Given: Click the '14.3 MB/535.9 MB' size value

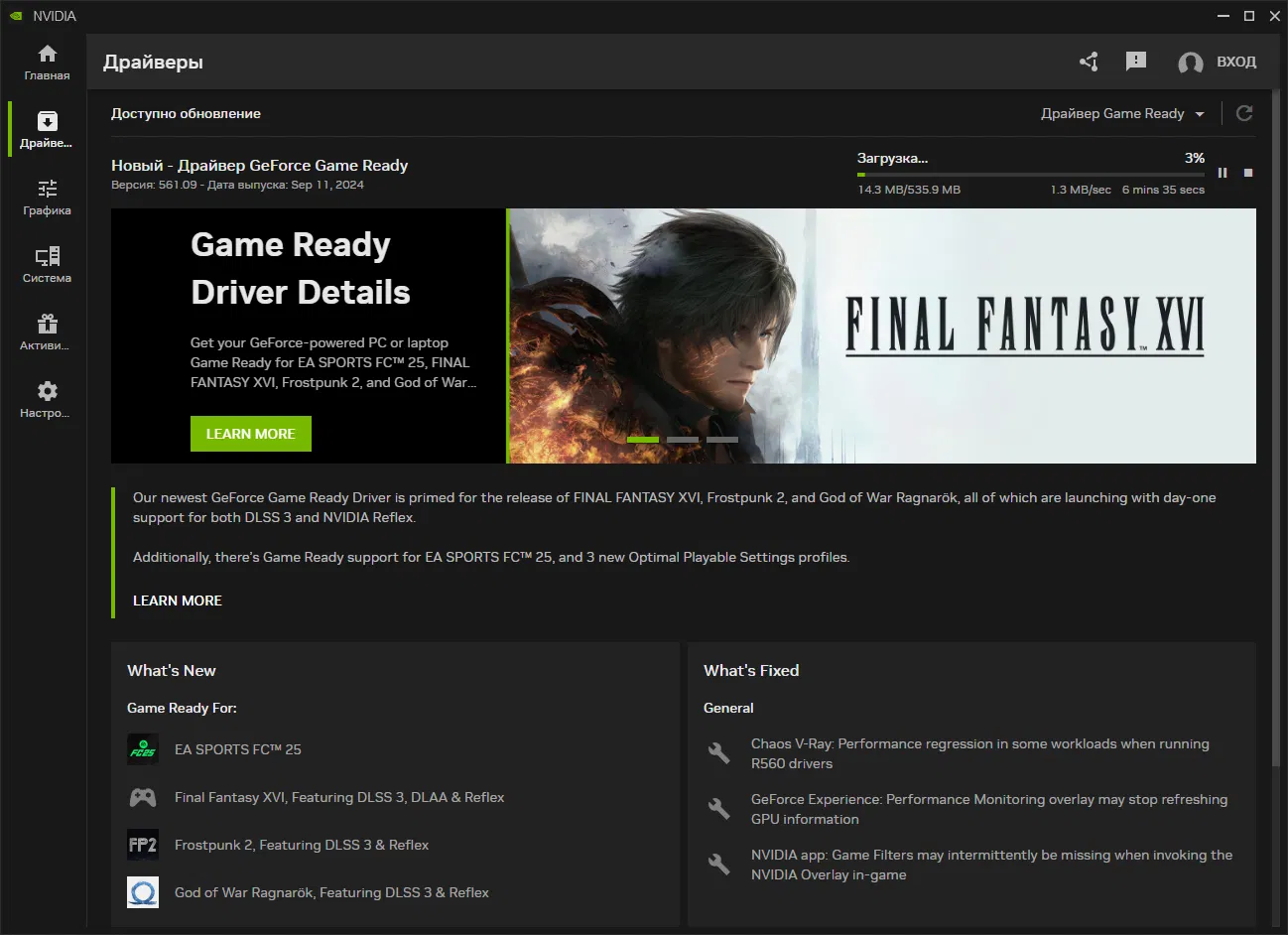Looking at the screenshot, I should 909,190.
